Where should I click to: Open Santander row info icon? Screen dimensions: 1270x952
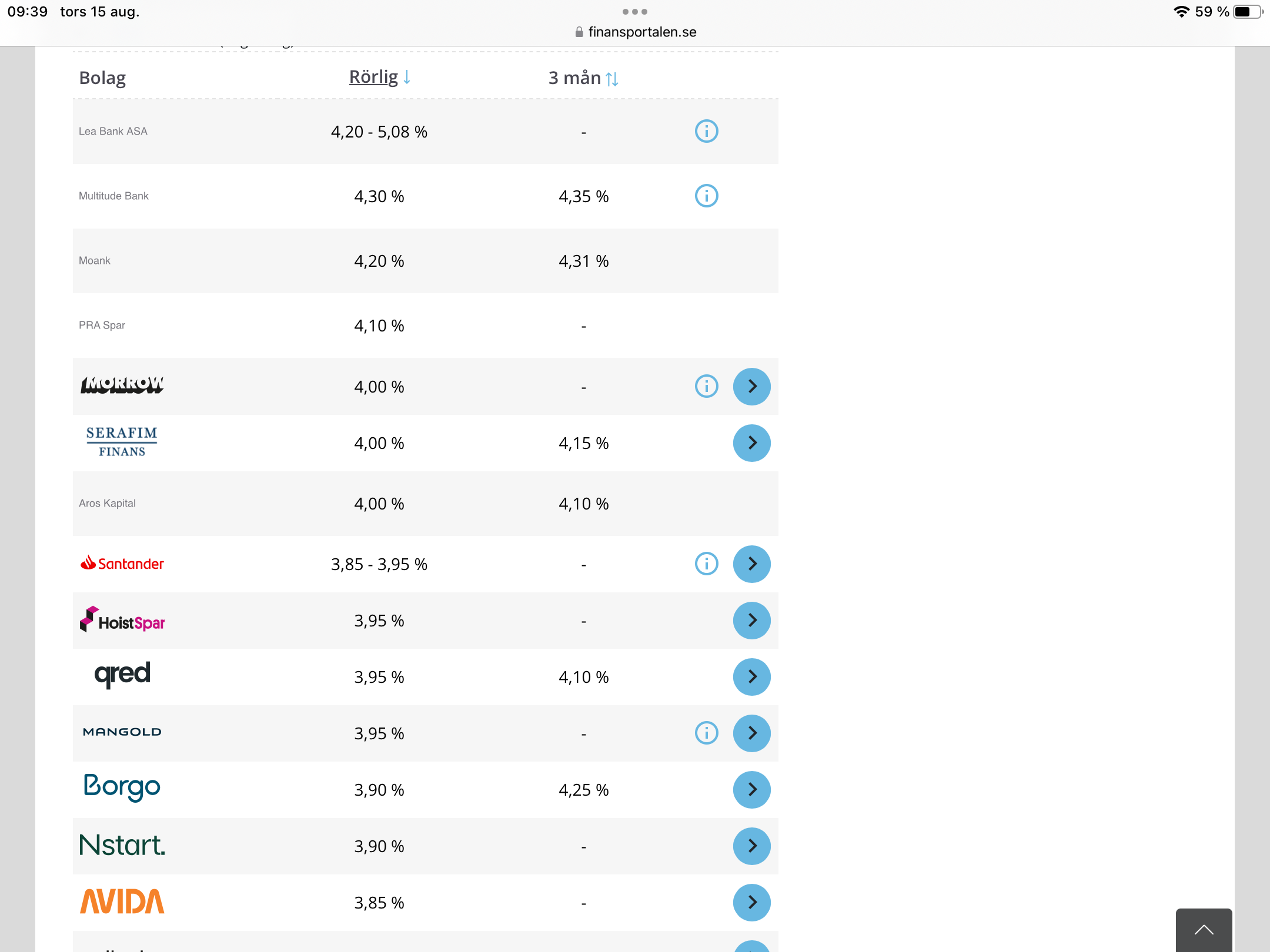tap(706, 564)
